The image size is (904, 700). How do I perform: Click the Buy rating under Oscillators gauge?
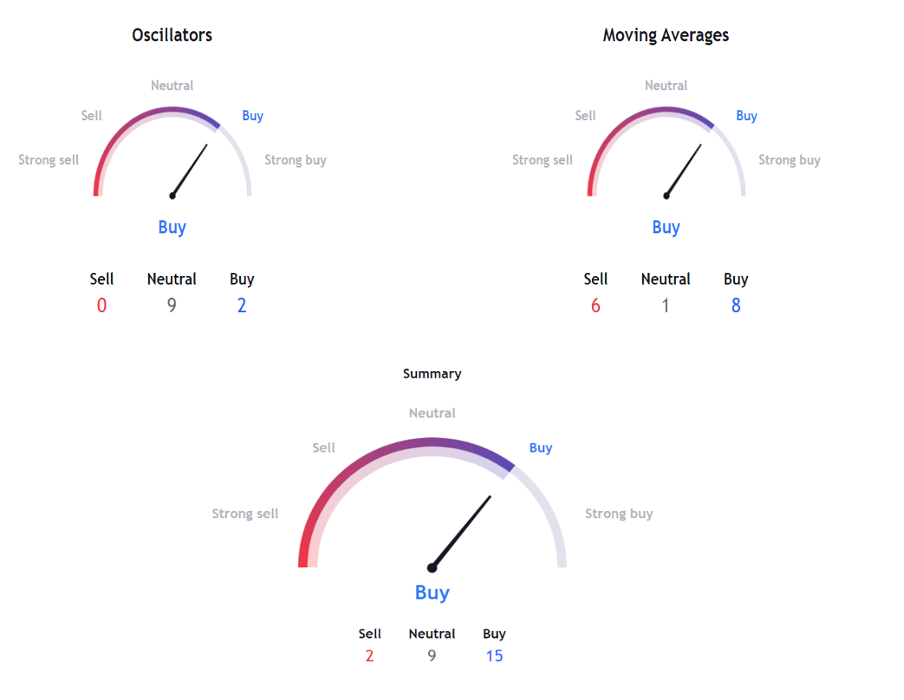pos(172,227)
